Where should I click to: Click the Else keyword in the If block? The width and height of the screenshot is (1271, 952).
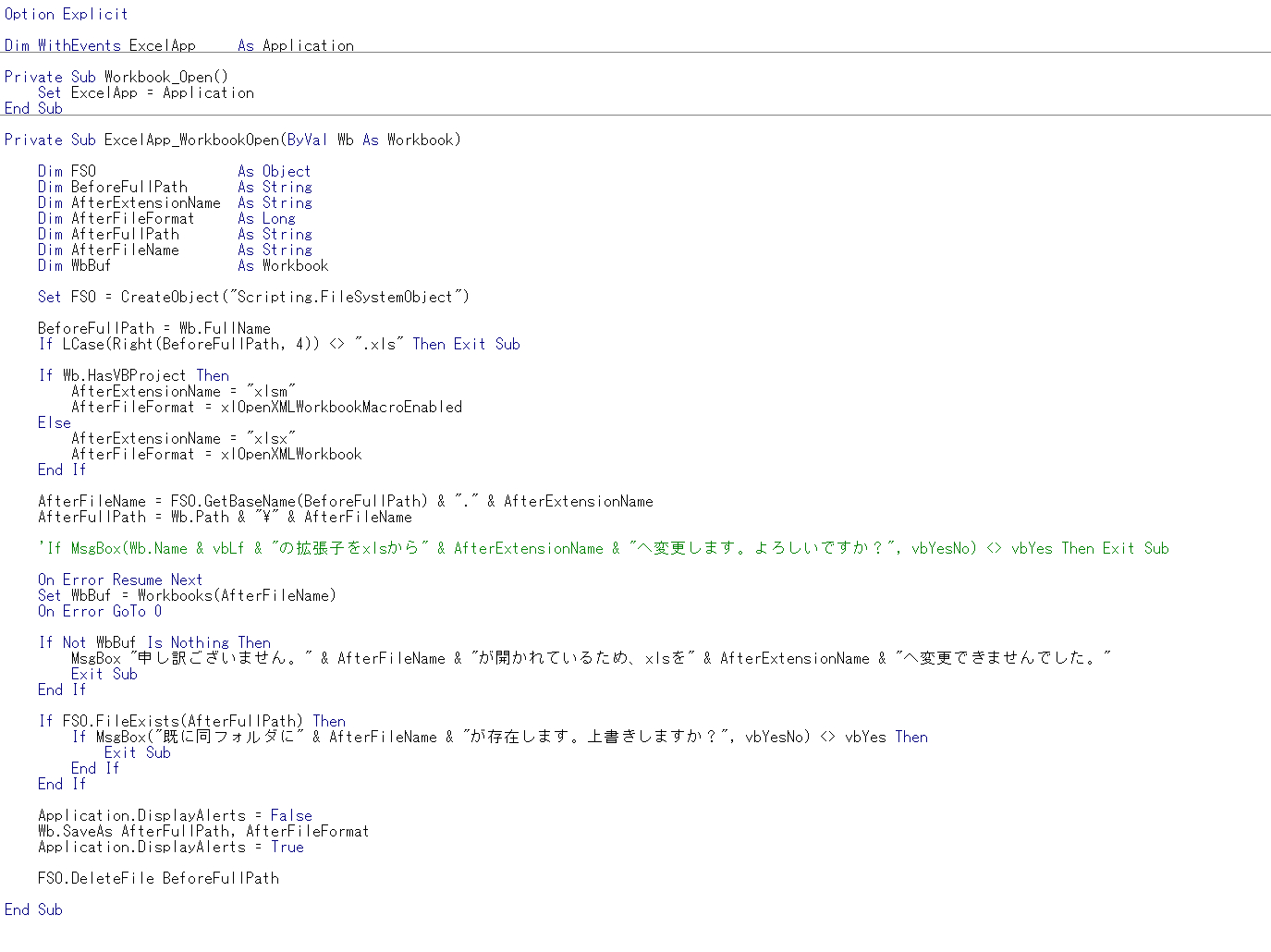53,422
